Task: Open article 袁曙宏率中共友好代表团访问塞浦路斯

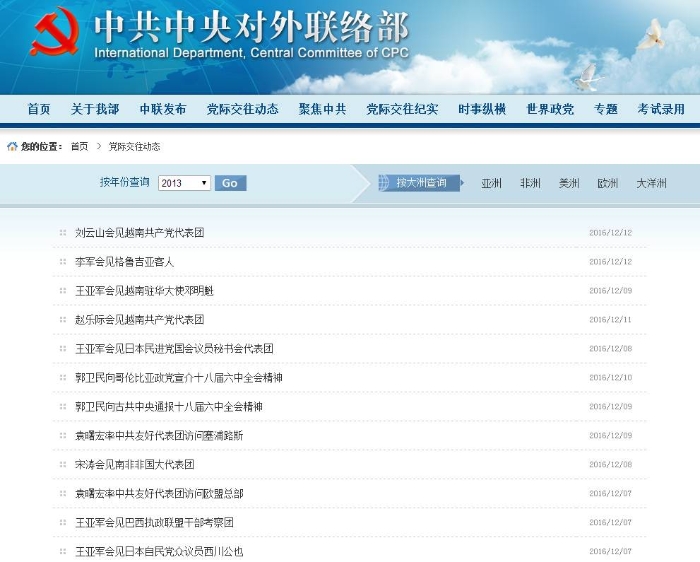Action: coord(159,436)
